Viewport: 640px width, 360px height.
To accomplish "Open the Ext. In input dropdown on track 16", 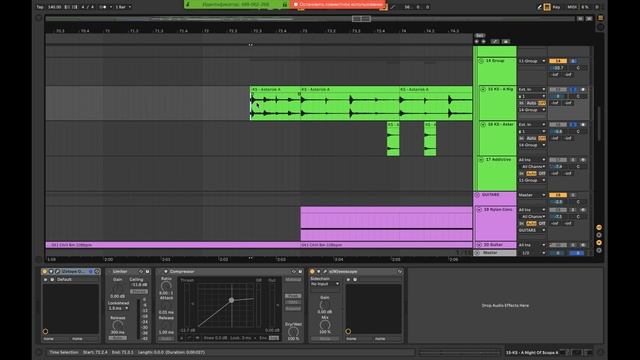I will click(x=532, y=124).
